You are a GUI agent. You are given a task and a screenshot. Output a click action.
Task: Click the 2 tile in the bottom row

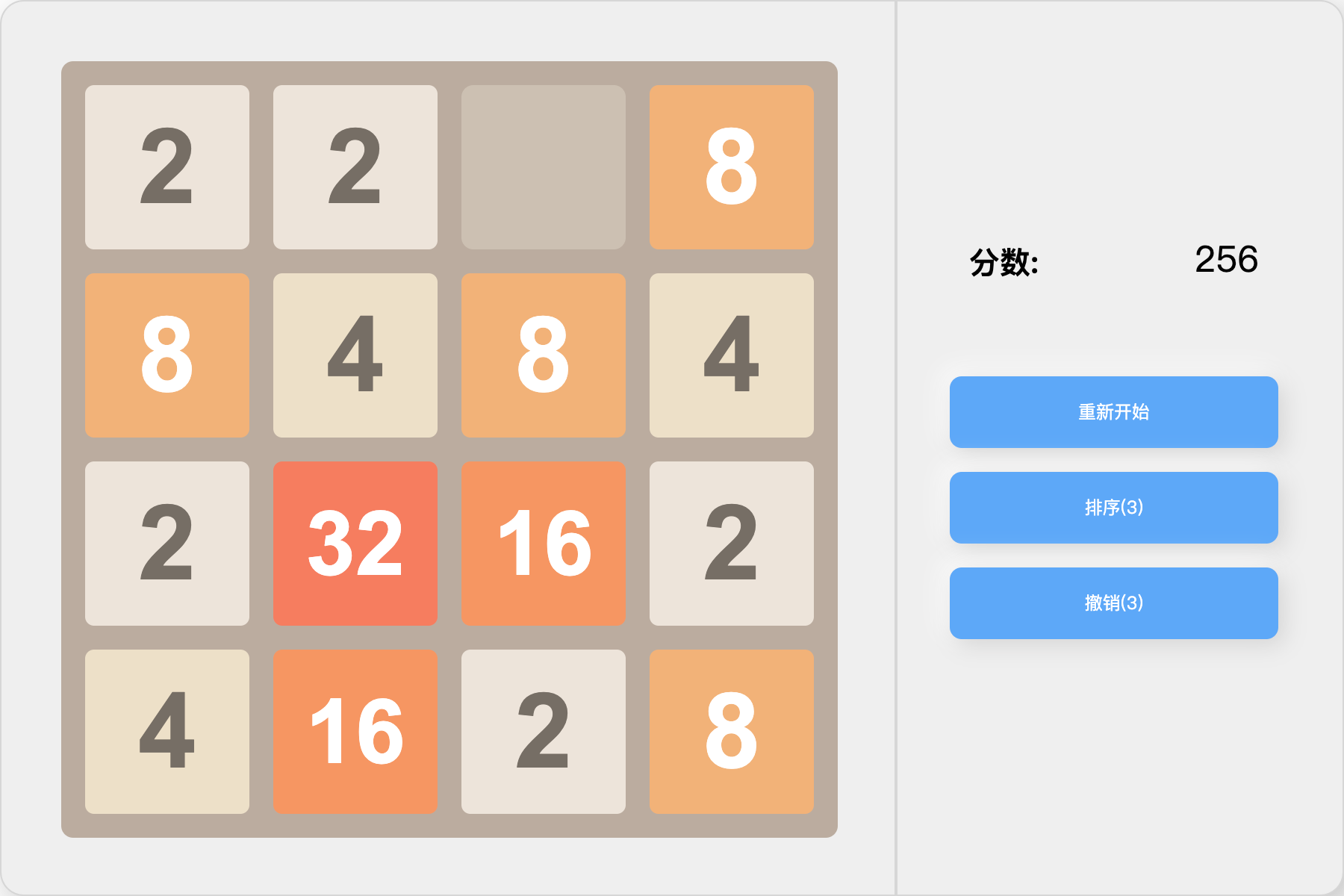544,732
